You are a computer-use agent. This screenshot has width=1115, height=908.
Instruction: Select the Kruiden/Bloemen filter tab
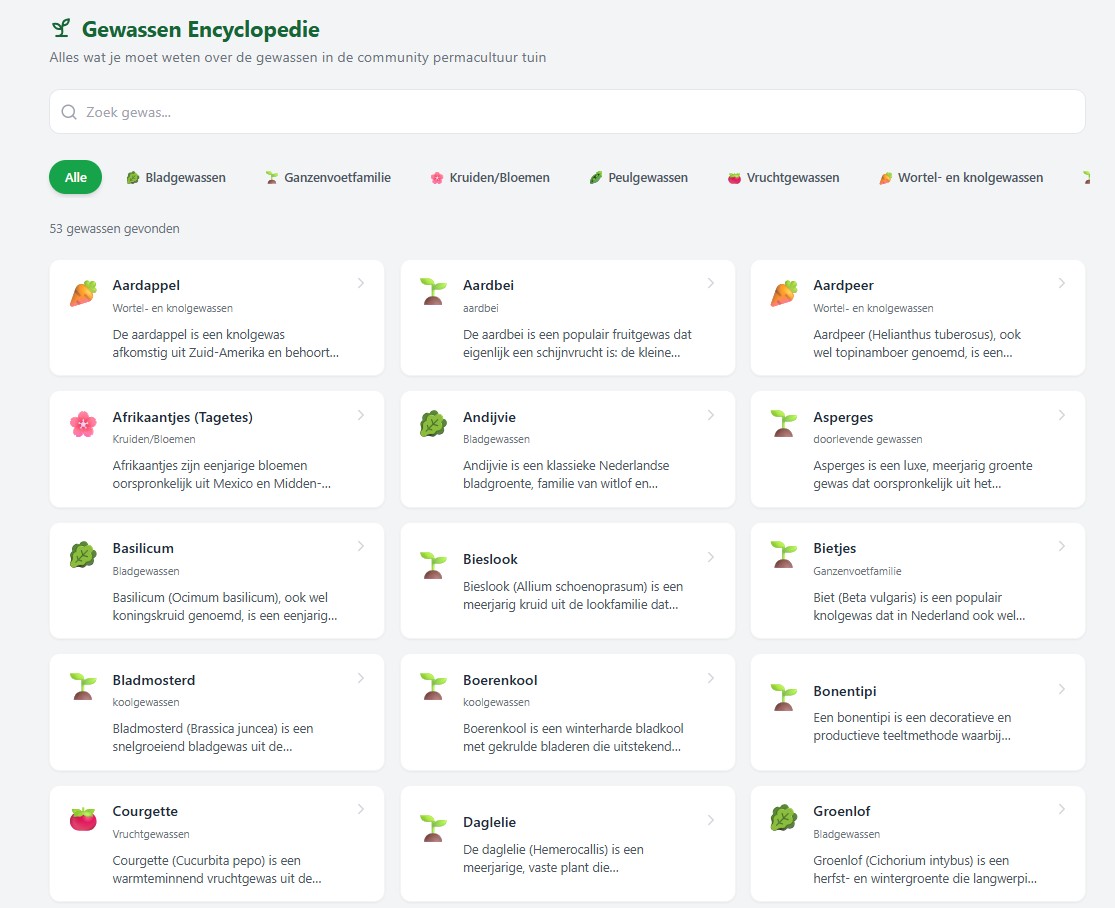click(489, 177)
